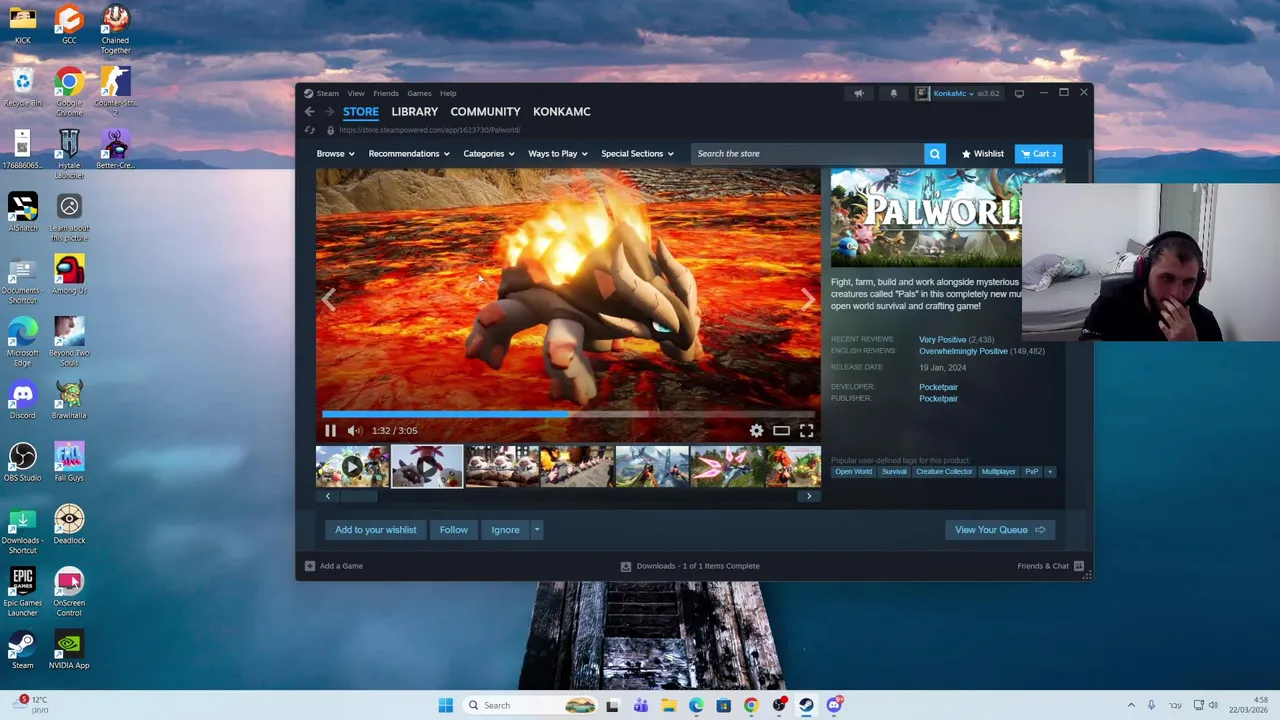This screenshot has height=720, width=1280.
Task: Enter fullscreen mode for trailer
Action: [x=806, y=431]
